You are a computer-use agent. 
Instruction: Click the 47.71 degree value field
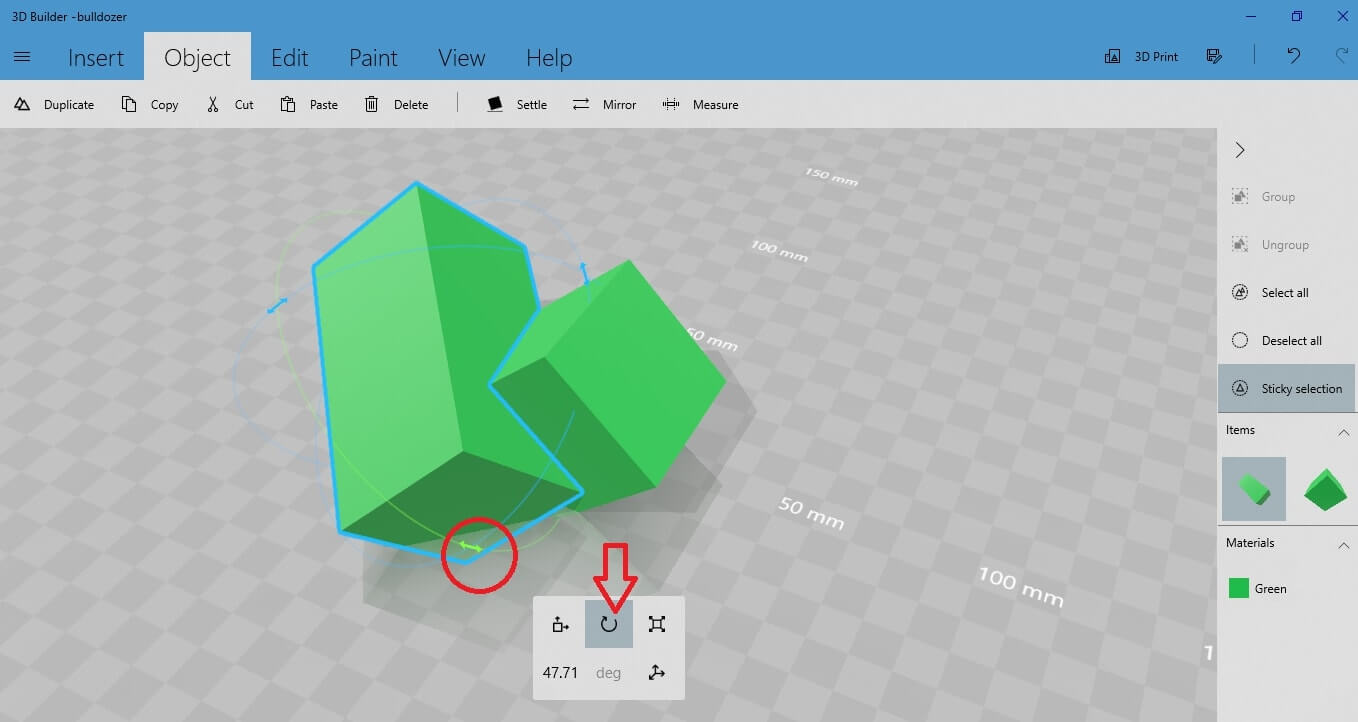[561, 673]
